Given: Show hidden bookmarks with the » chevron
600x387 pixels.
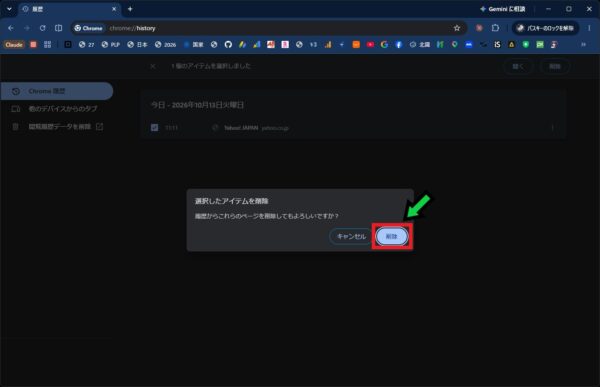Looking at the screenshot, I should [584, 44].
